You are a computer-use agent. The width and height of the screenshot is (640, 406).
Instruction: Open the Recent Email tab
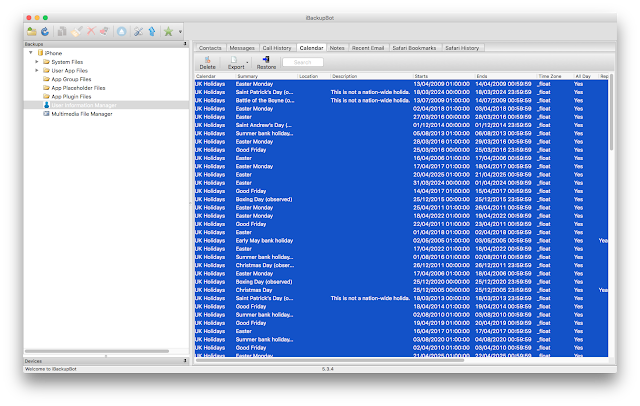(368, 48)
